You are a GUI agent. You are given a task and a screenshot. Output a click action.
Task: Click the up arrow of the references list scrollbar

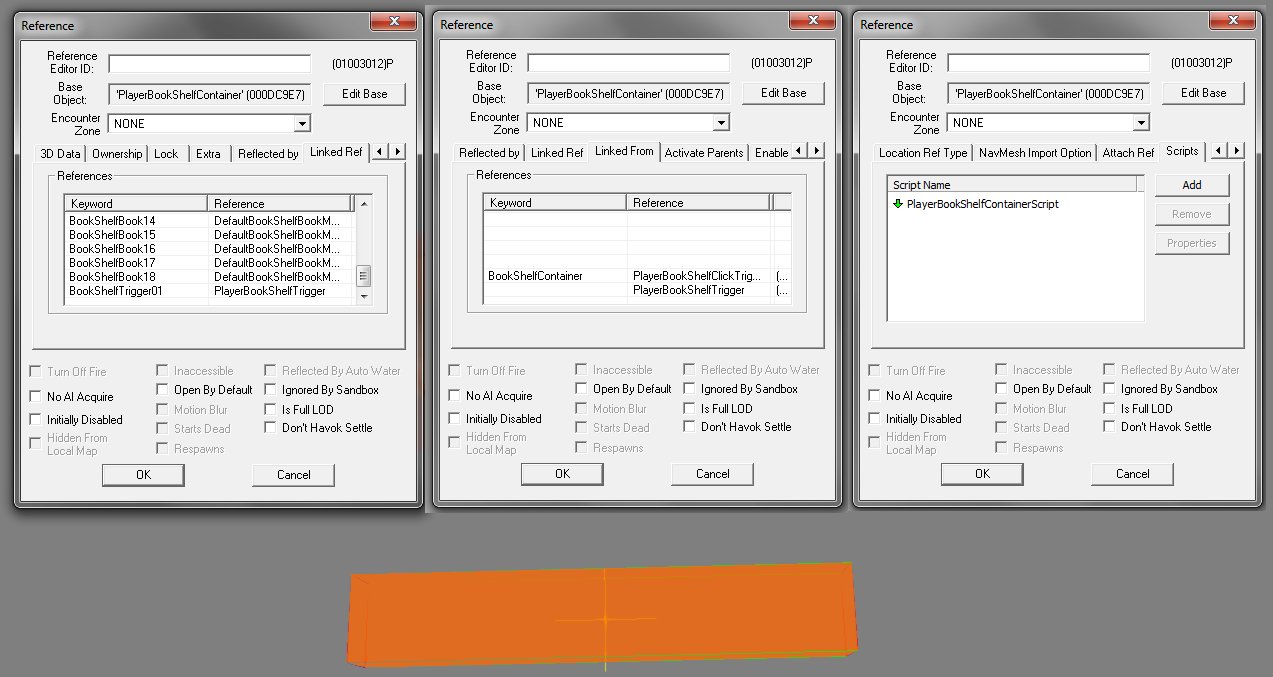click(x=364, y=203)
